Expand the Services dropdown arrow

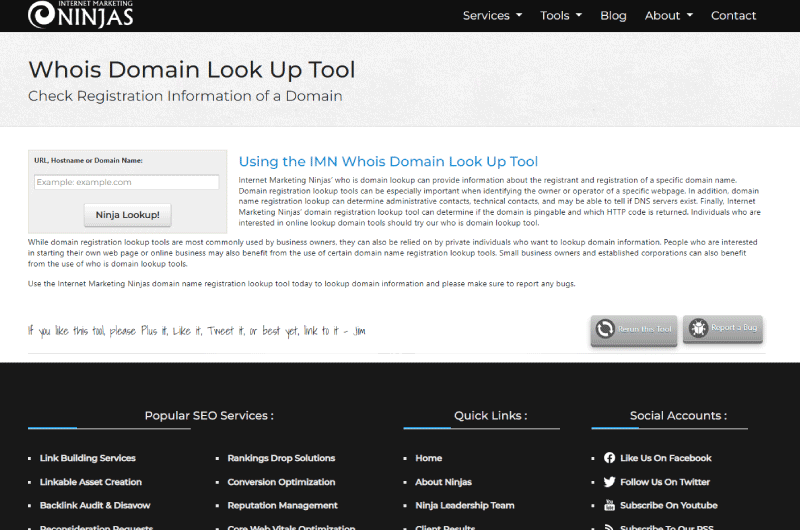[519, 15]
